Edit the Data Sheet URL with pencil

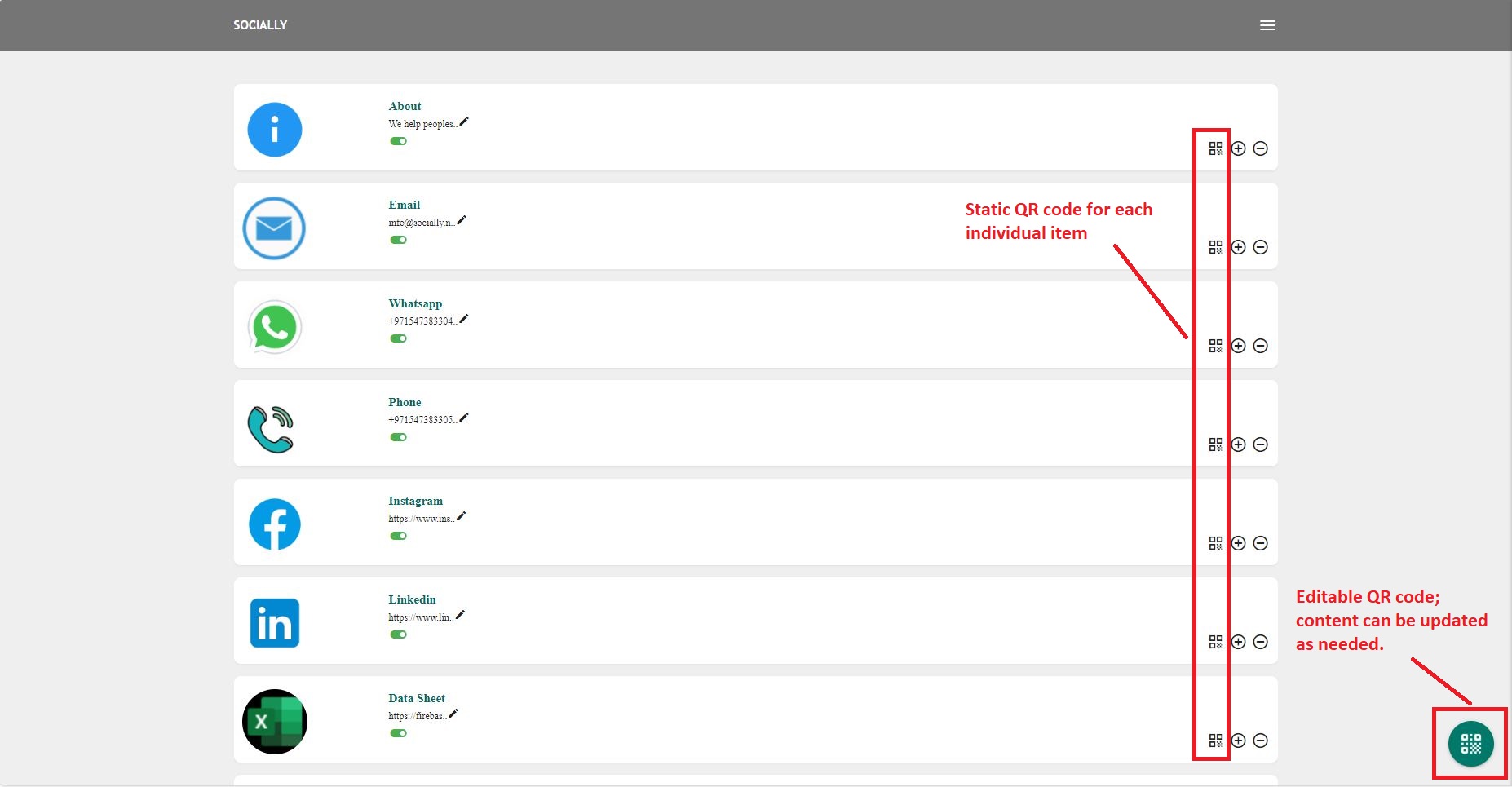click(x=453, y=714)
